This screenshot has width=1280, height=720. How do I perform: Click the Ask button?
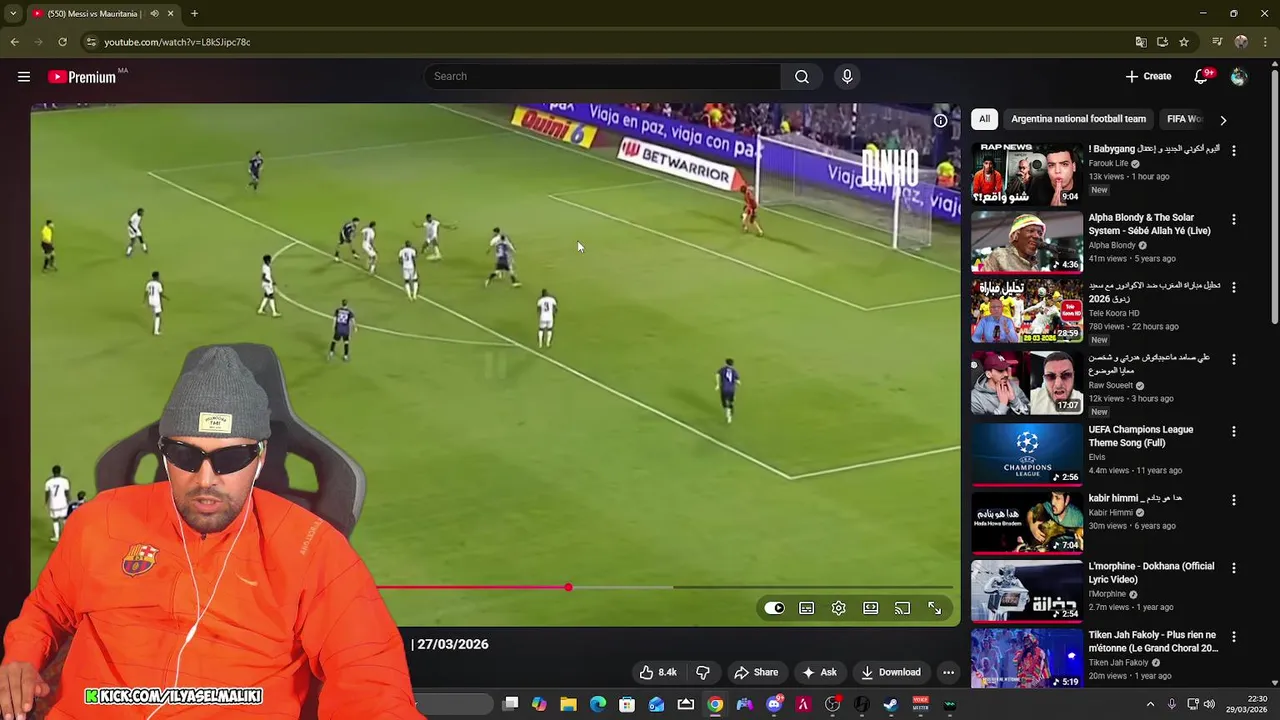(819, 672)
